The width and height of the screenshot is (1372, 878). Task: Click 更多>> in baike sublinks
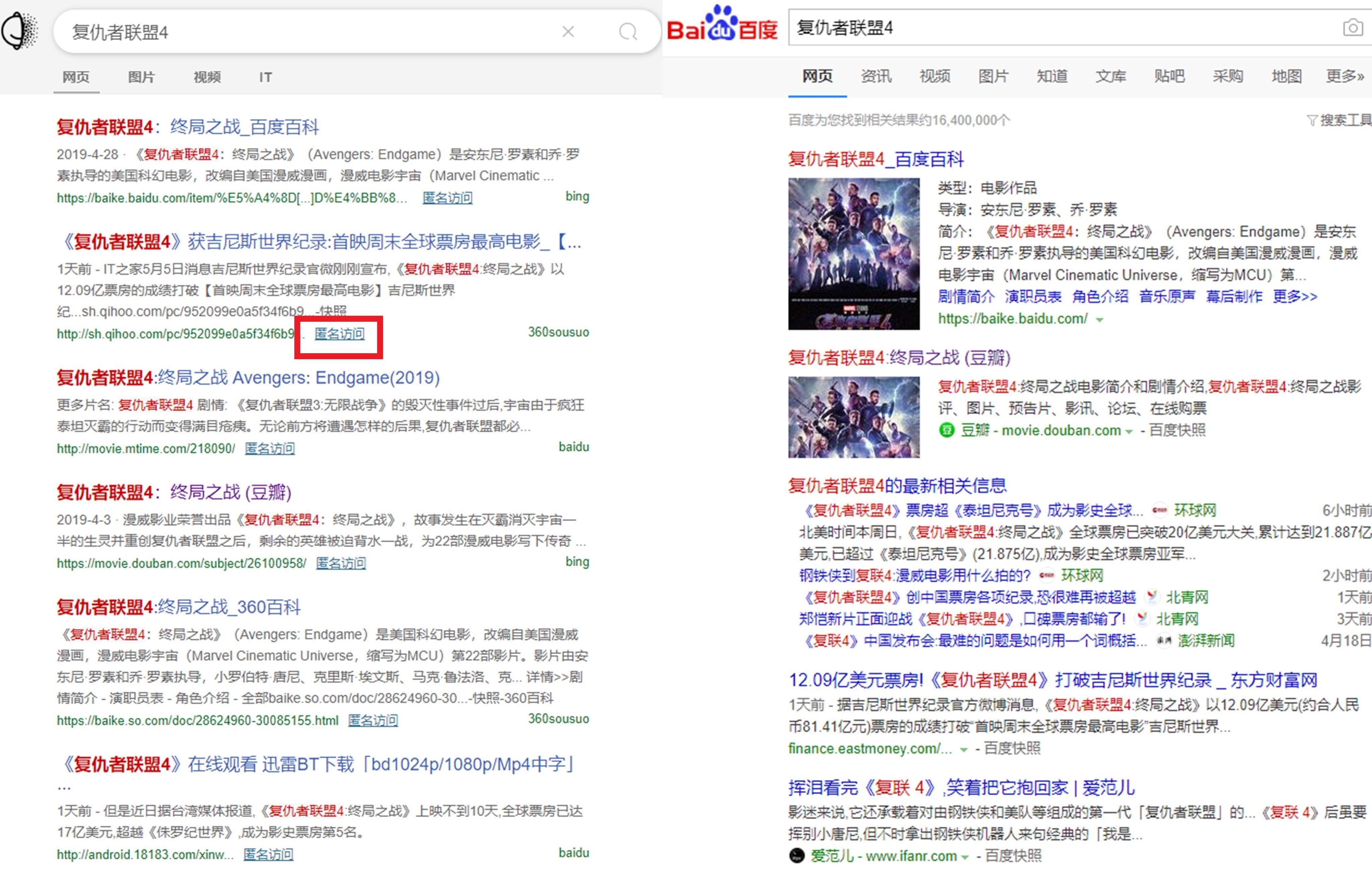click(x=1295, y=297)
